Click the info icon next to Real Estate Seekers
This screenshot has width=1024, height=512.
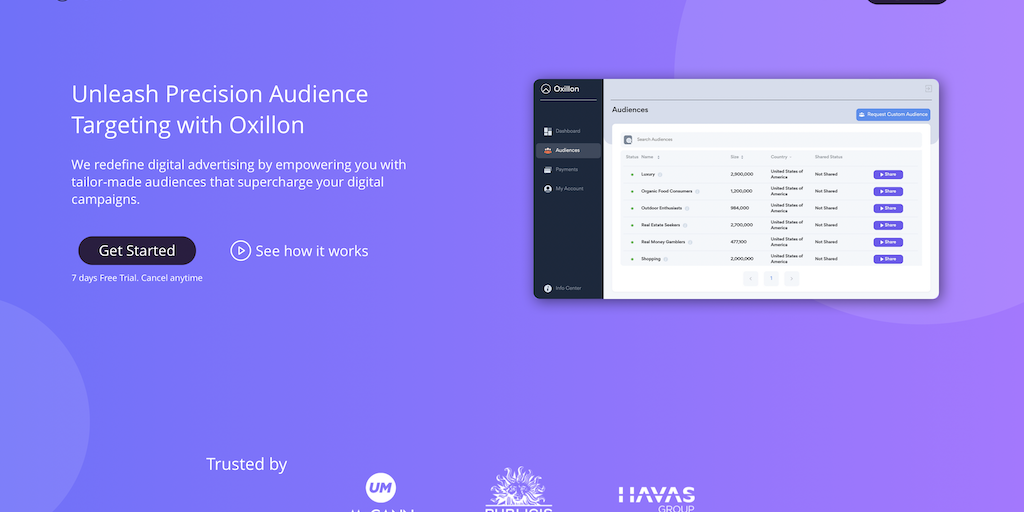click(685, 225)
